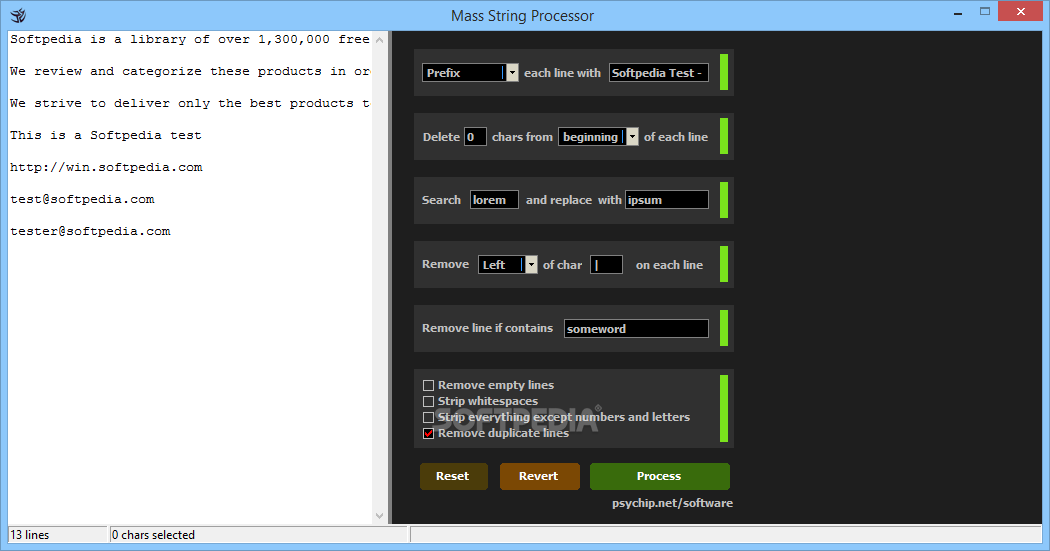Click the text area scroll down arrow

click(380, 516)
